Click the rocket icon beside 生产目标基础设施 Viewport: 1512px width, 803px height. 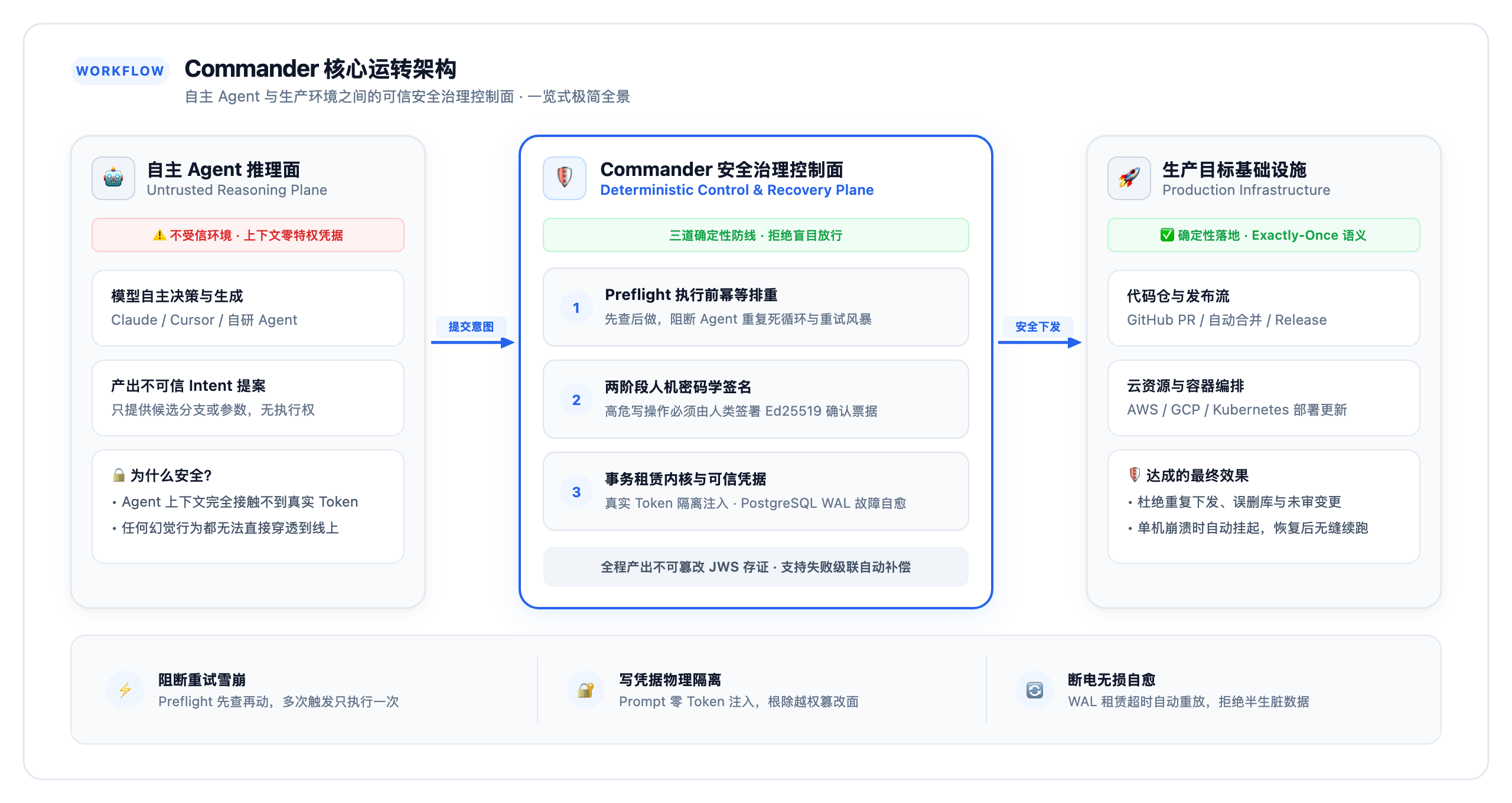click(x=1129, y=178)
